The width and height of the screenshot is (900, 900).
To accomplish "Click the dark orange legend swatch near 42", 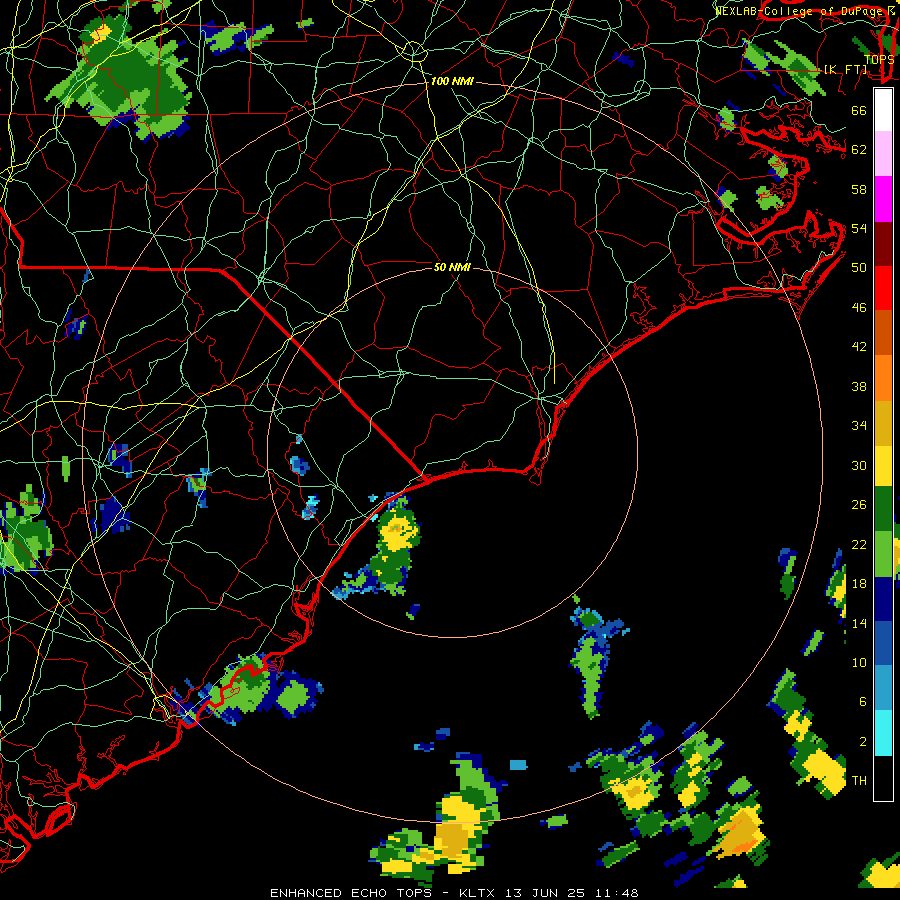I will point(883,333).
